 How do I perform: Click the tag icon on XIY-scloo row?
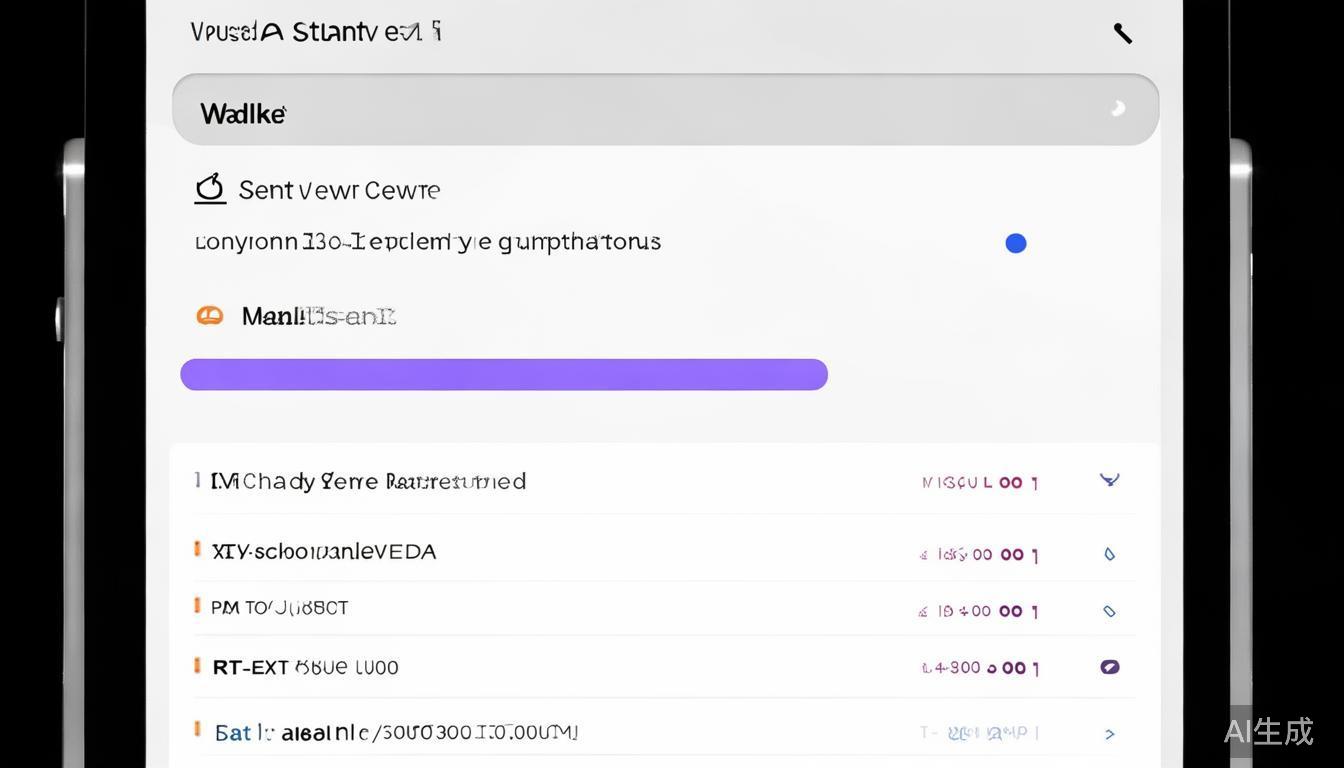pos(1109,554)
